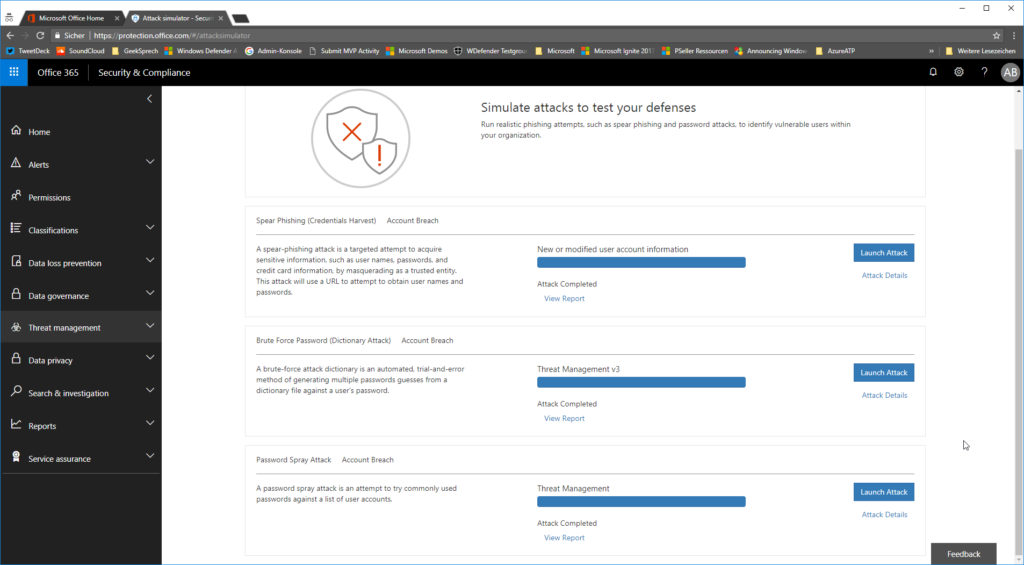
Task: Click the Search & investigation magnifier icon
Action: pos(16,392)
